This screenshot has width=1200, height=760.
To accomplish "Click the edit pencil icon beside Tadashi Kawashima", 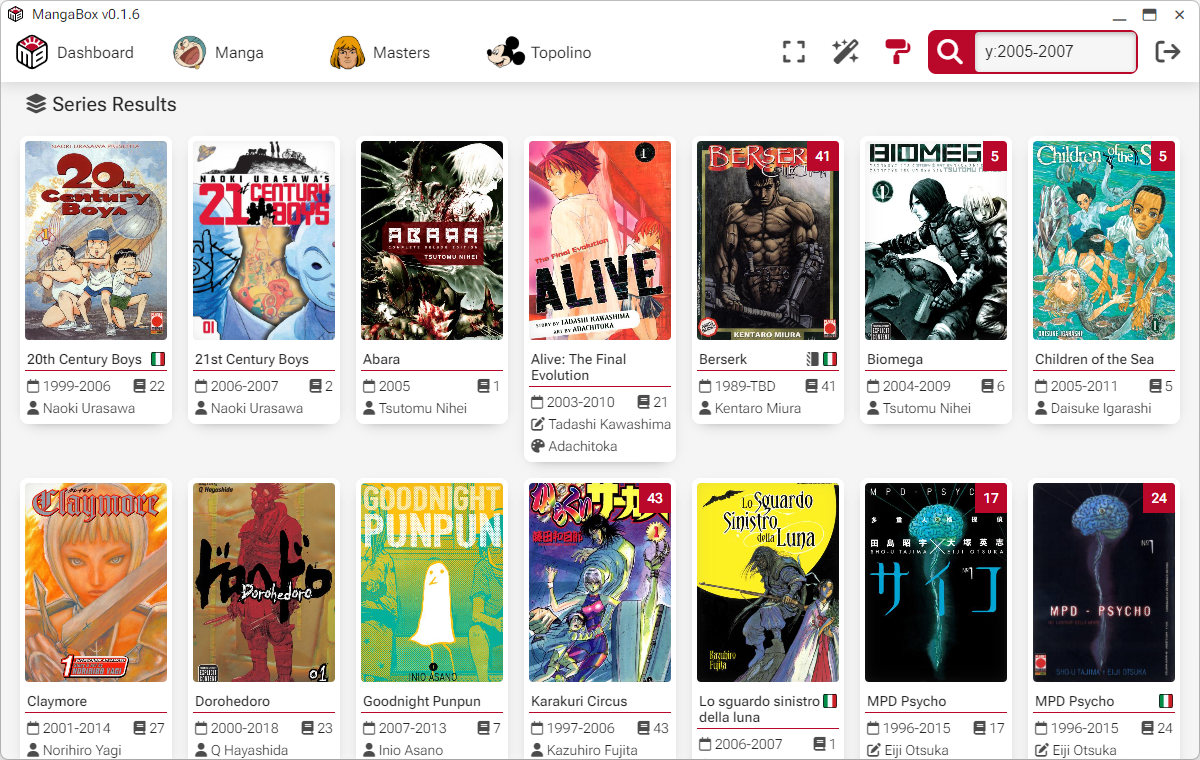I will pyautogui.click(x=537, y=424).
